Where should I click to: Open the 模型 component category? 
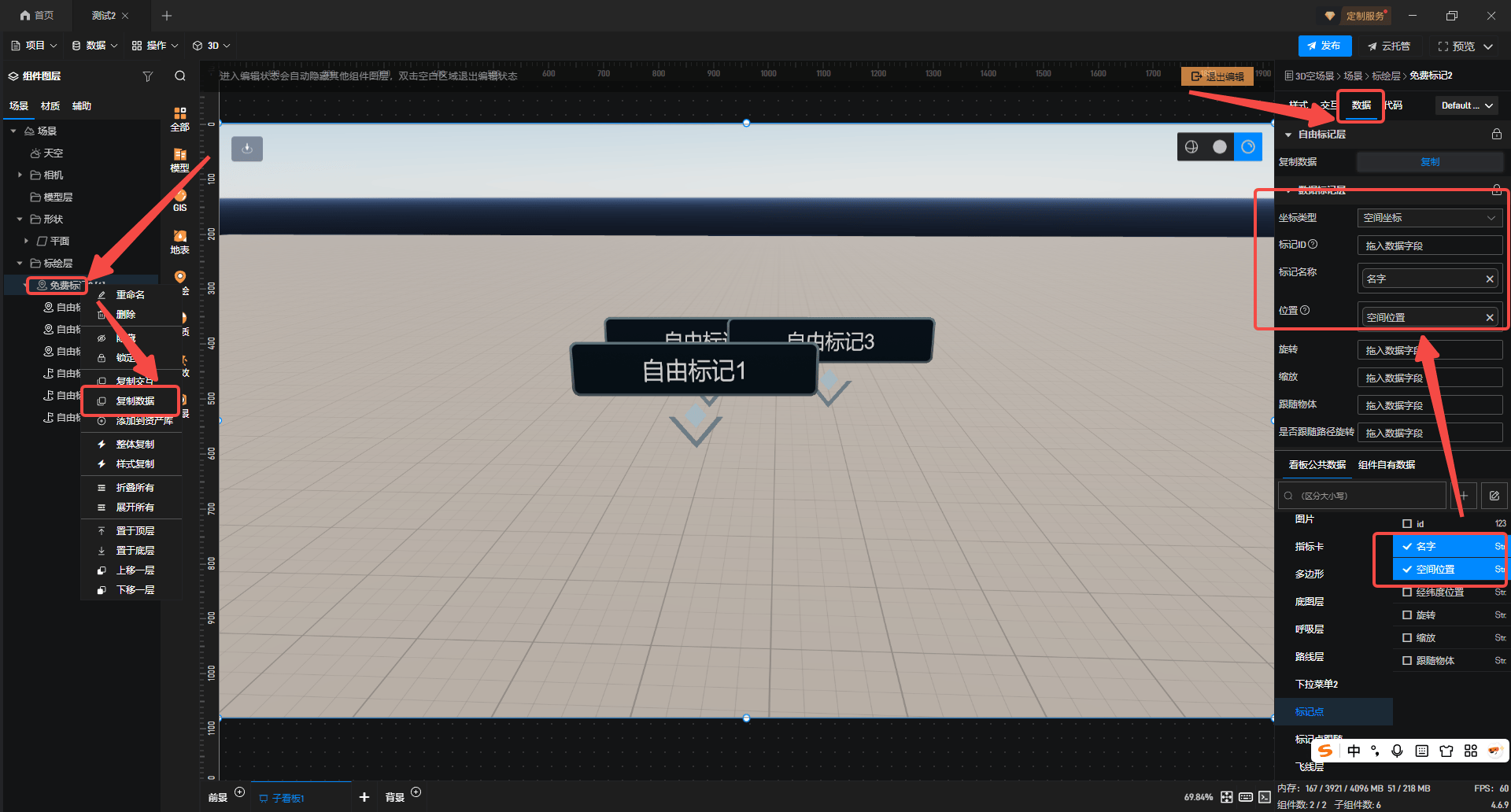tap(180, 160)
